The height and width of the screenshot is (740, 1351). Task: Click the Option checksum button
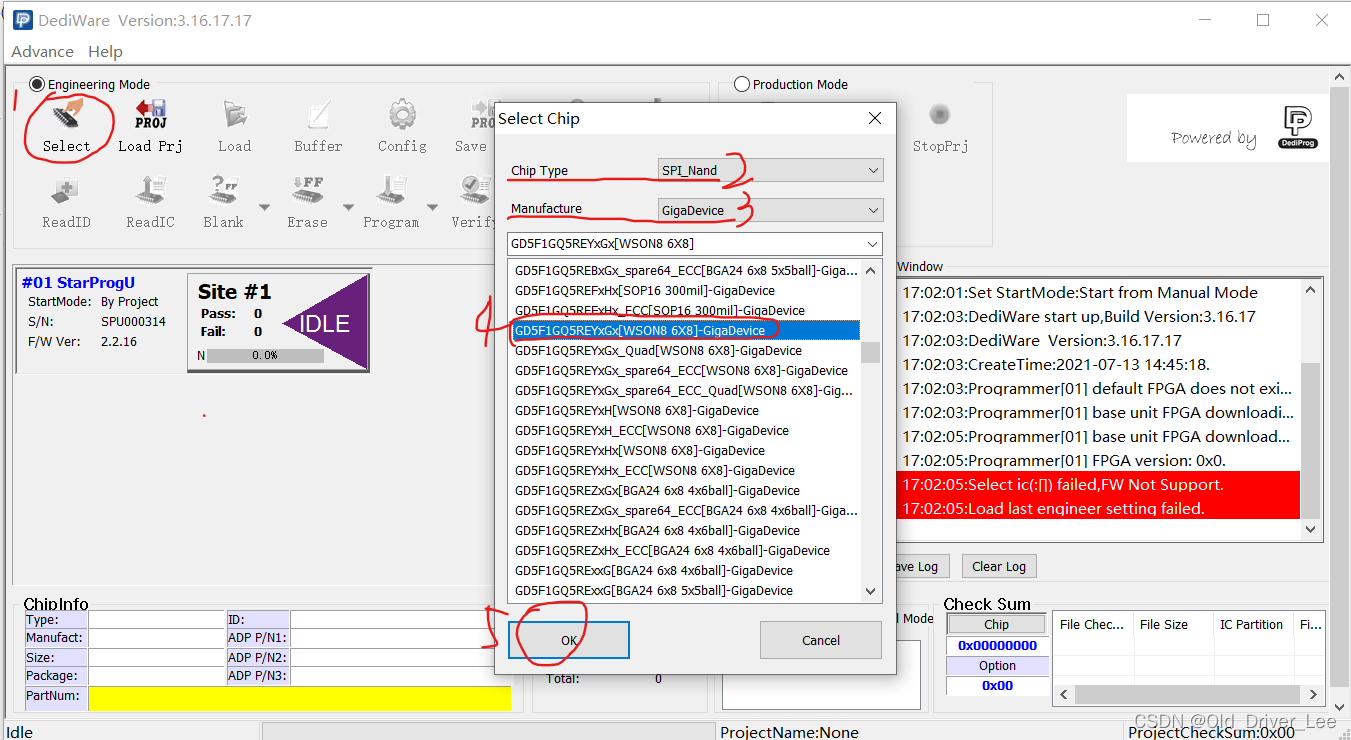[997, 666]
